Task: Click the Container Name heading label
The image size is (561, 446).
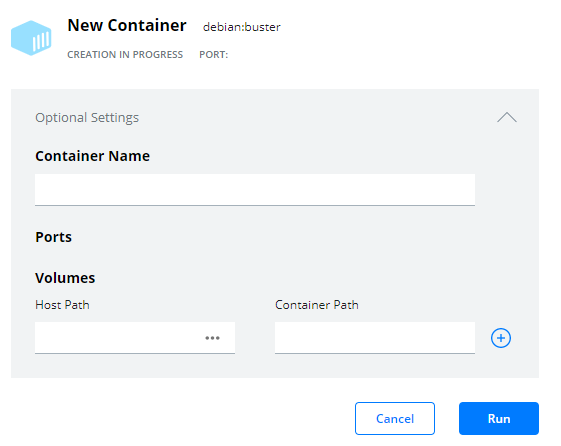Action: tap(92, 156)
